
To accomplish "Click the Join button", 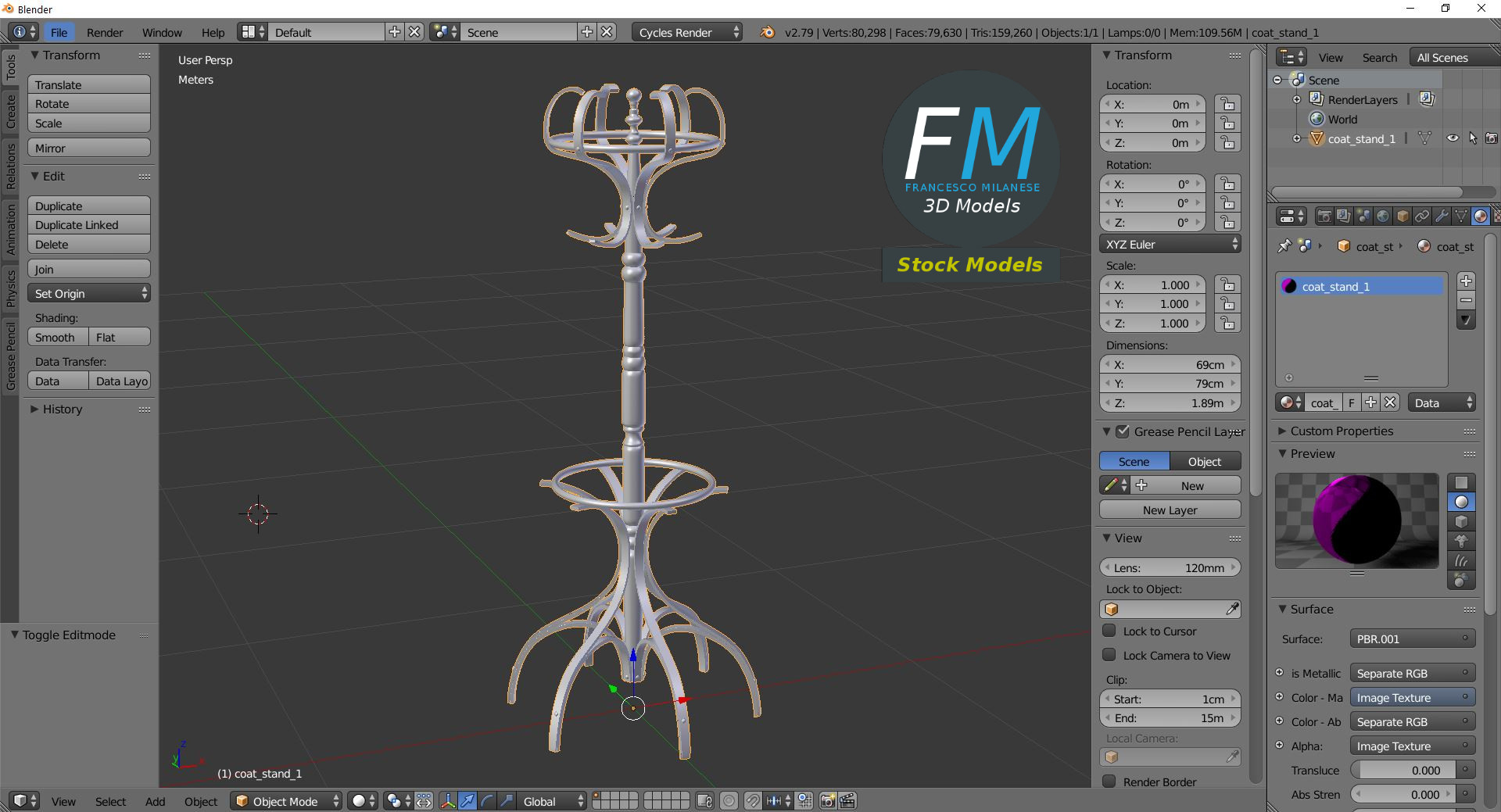I will [89, 269].
